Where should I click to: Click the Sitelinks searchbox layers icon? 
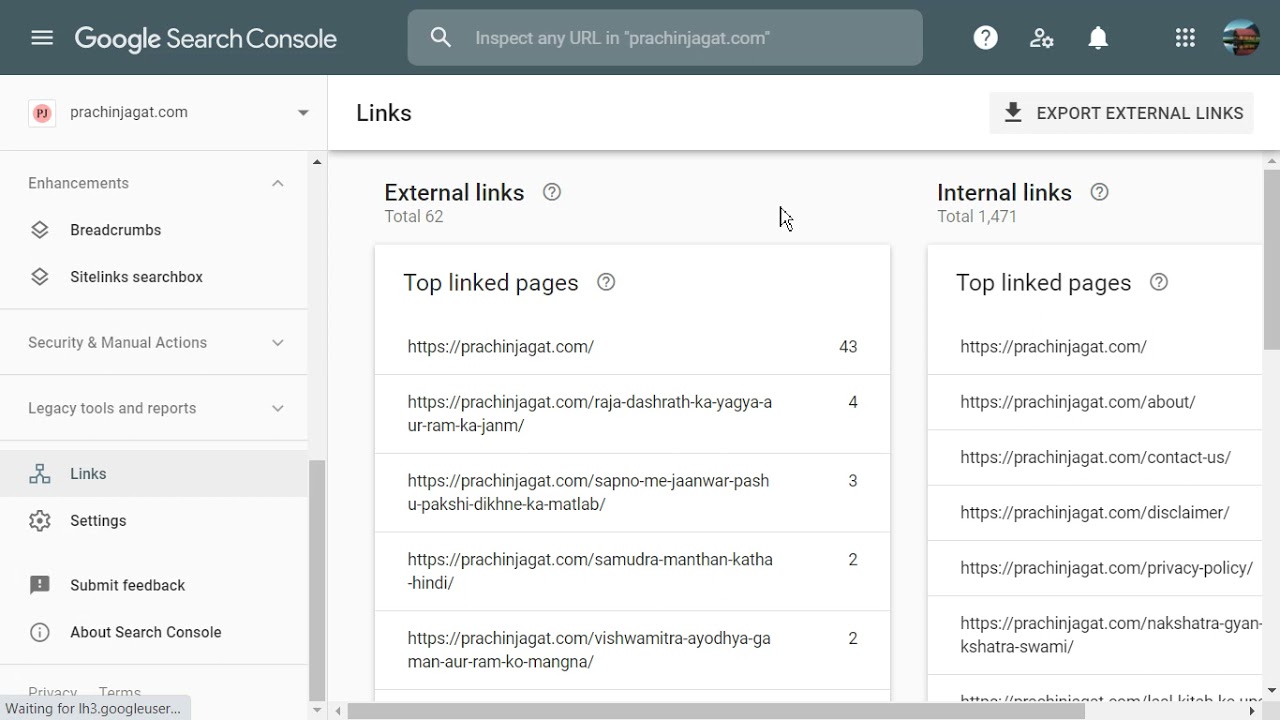pyautogui.click(x=40, y=277)
